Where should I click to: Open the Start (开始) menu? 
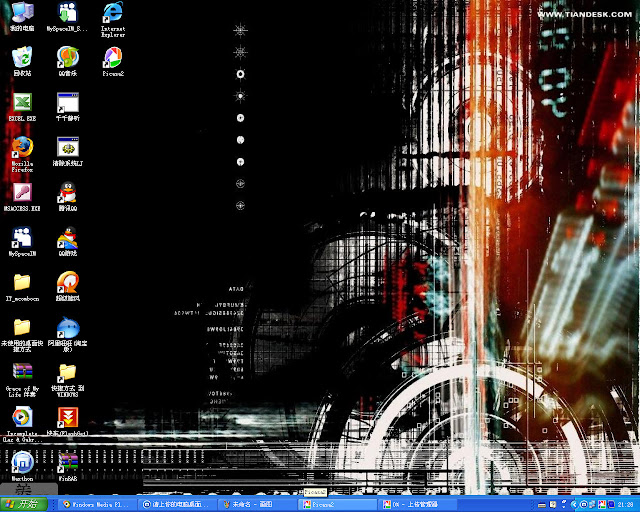pyautogui.click(x=24, y=504)
